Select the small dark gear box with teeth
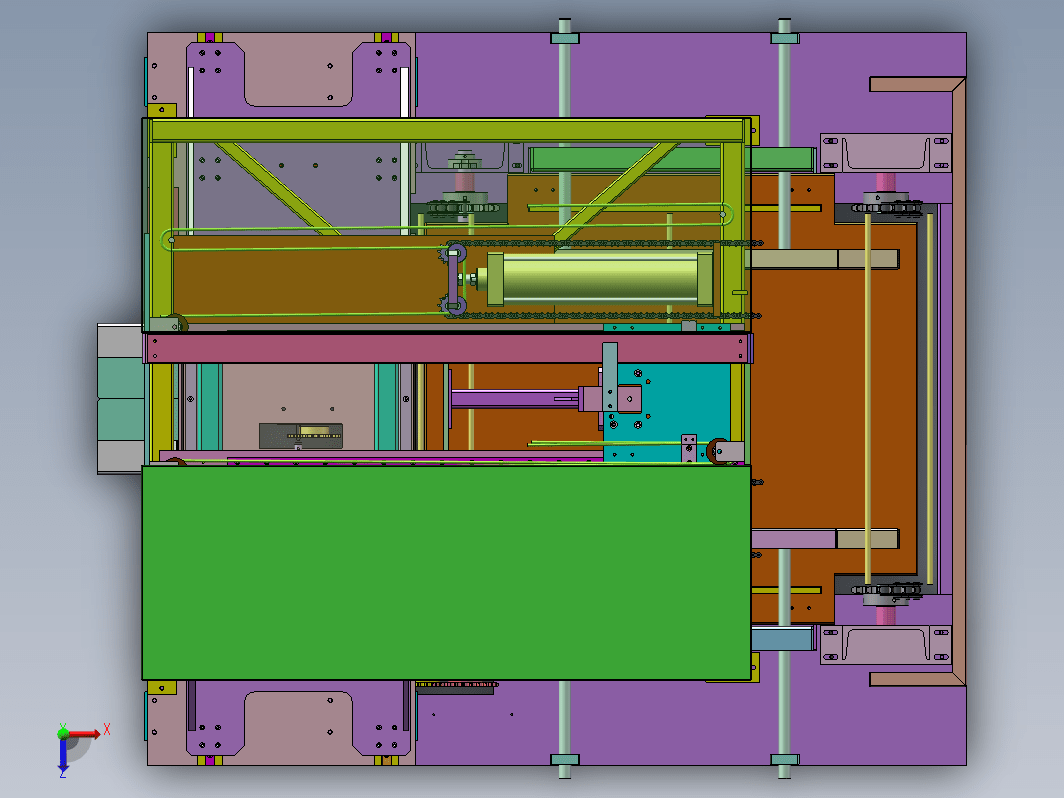The width and height of the screenshot is (1064, 798). [x=301, y=436]
